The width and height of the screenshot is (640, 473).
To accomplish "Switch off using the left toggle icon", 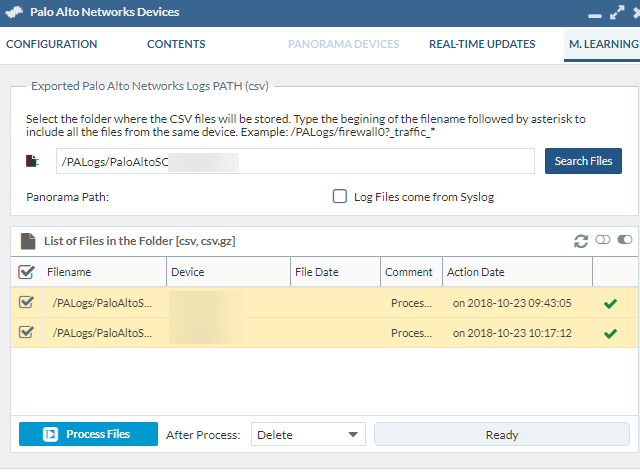I will tap(602, 241).
